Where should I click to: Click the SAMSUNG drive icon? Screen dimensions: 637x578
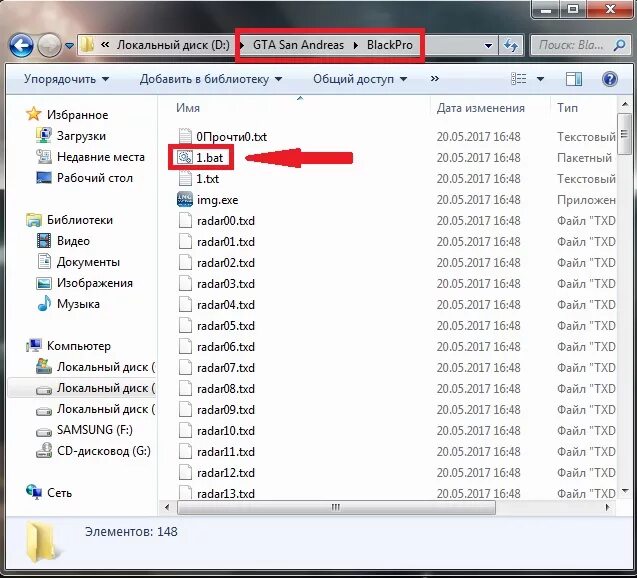(43, 431)
